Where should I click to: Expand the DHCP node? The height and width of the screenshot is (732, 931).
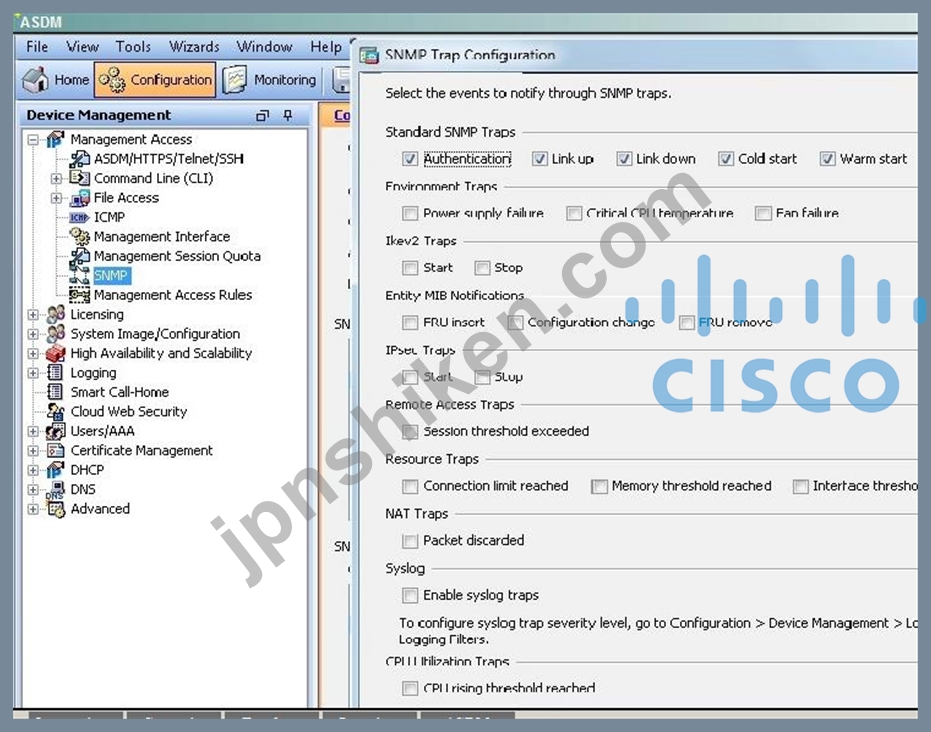pos(33,471)
